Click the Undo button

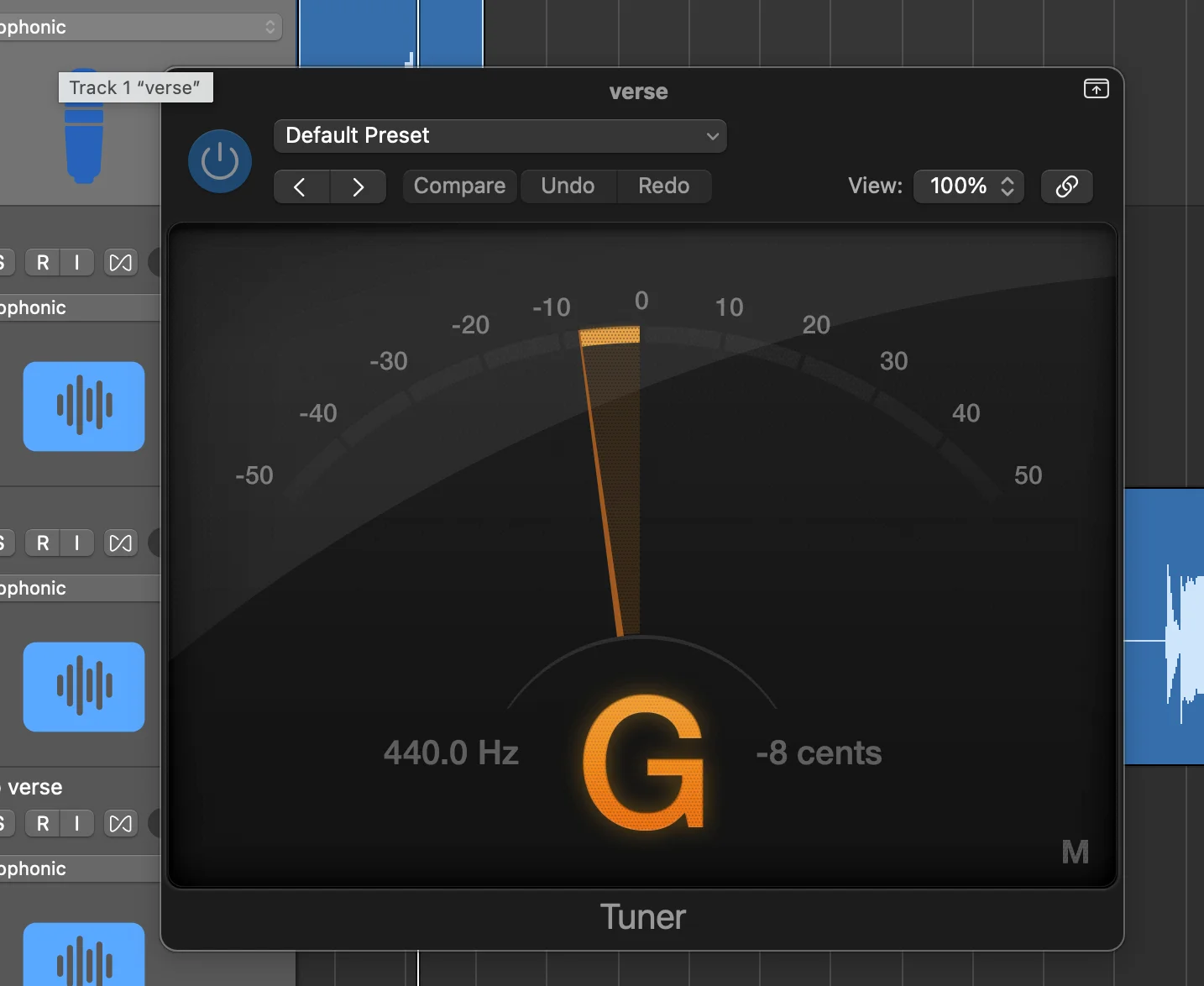[x=568, y=186]
